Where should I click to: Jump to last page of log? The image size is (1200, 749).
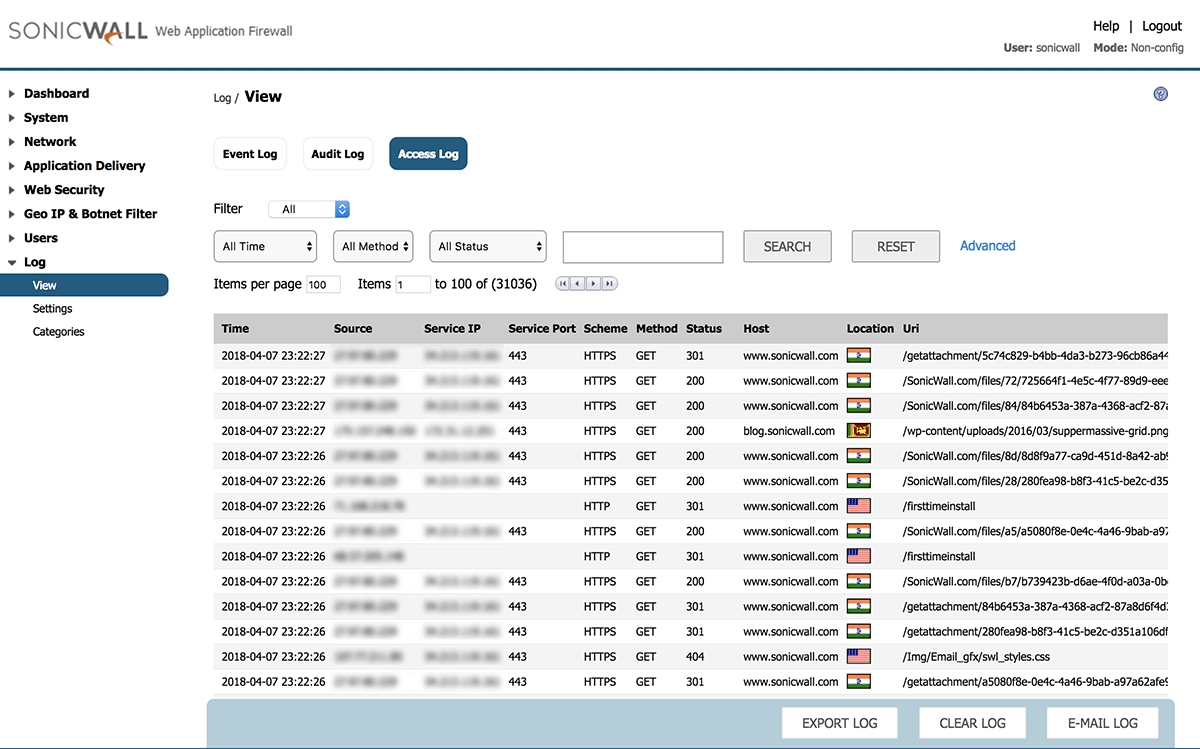coord(609,284)
